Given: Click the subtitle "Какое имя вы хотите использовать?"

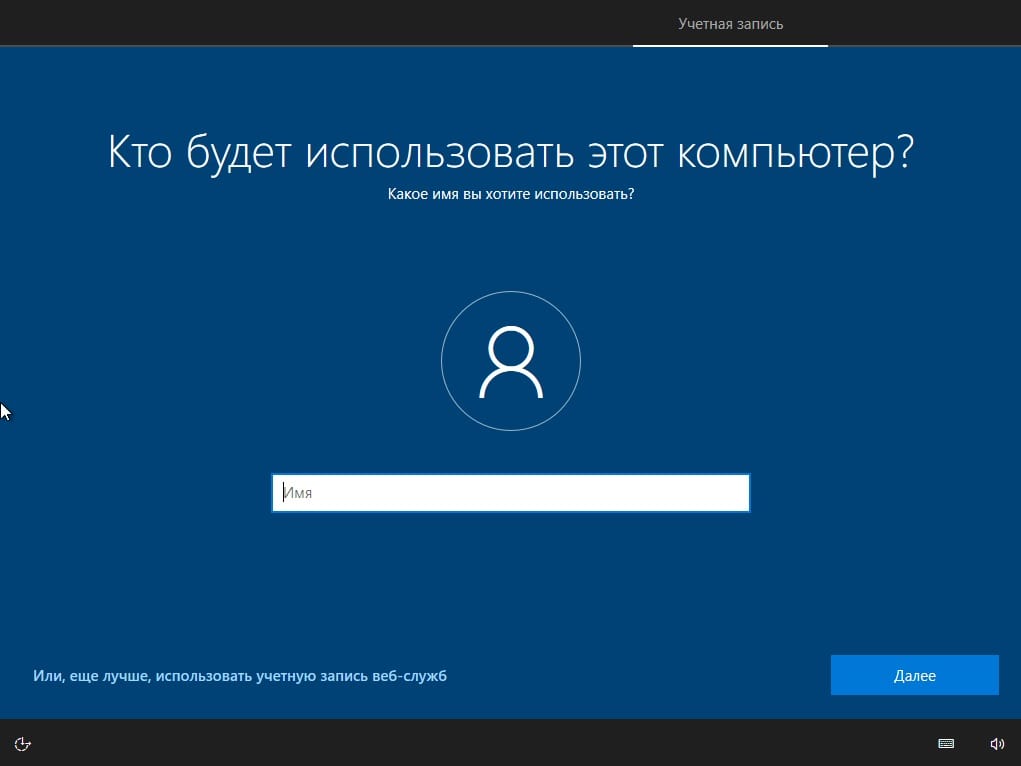Looking at the screenshot, I should coord(510,194).
